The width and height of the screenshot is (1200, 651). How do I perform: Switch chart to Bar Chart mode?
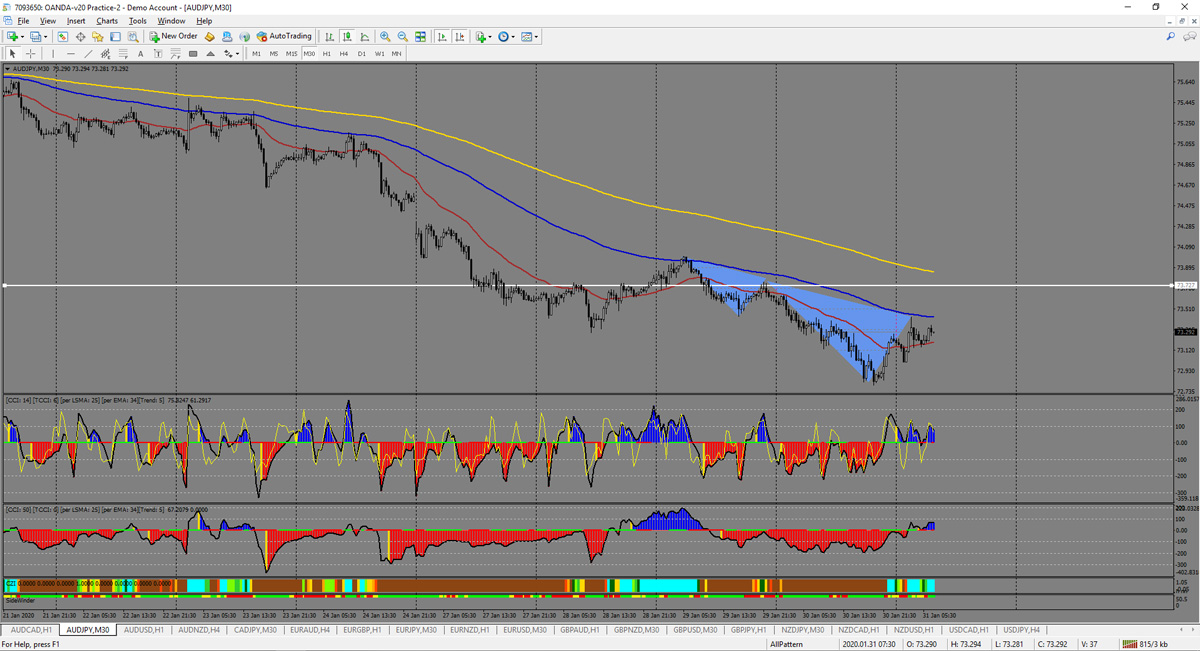328,37
